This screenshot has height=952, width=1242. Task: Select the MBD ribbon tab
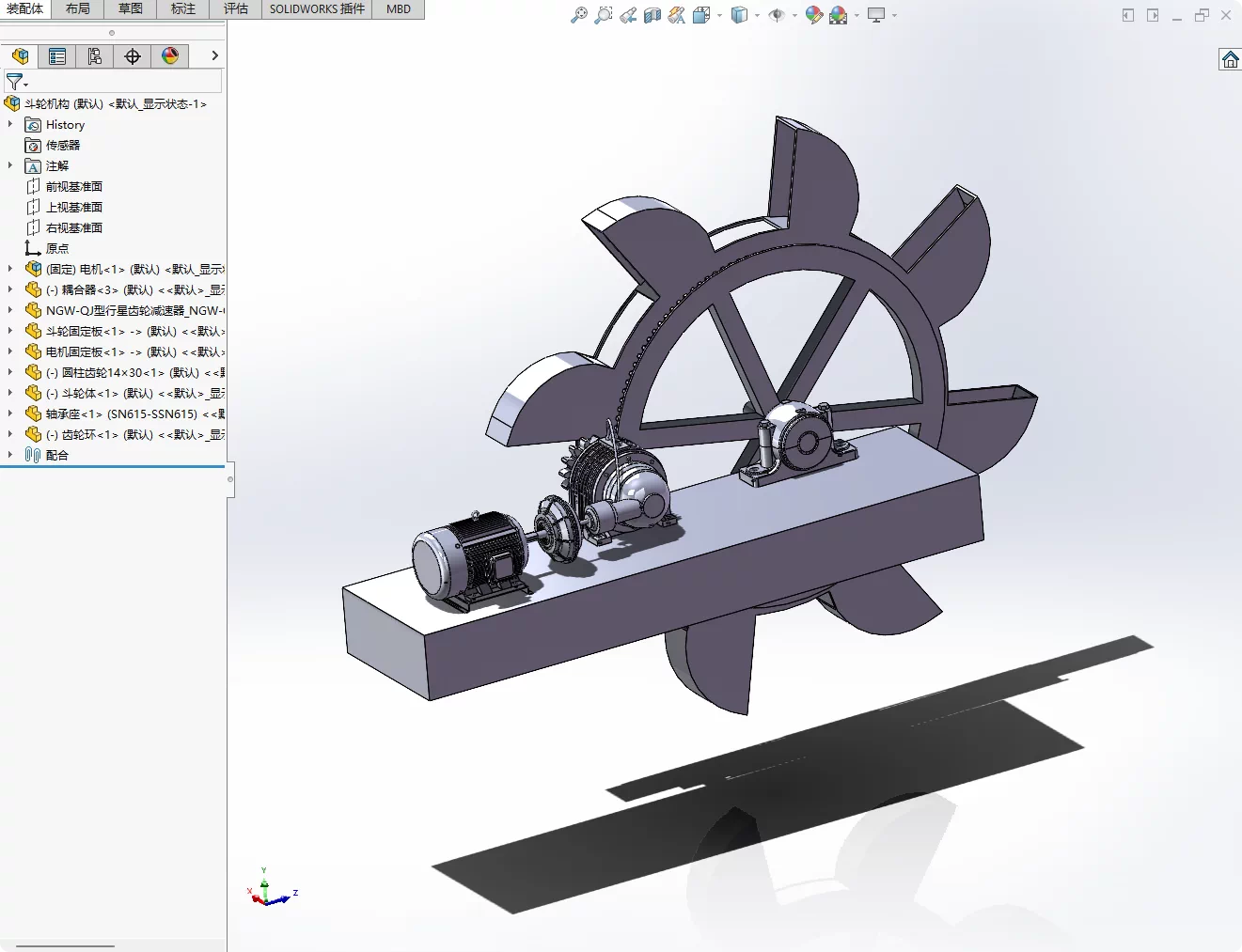tap(399, 8)
